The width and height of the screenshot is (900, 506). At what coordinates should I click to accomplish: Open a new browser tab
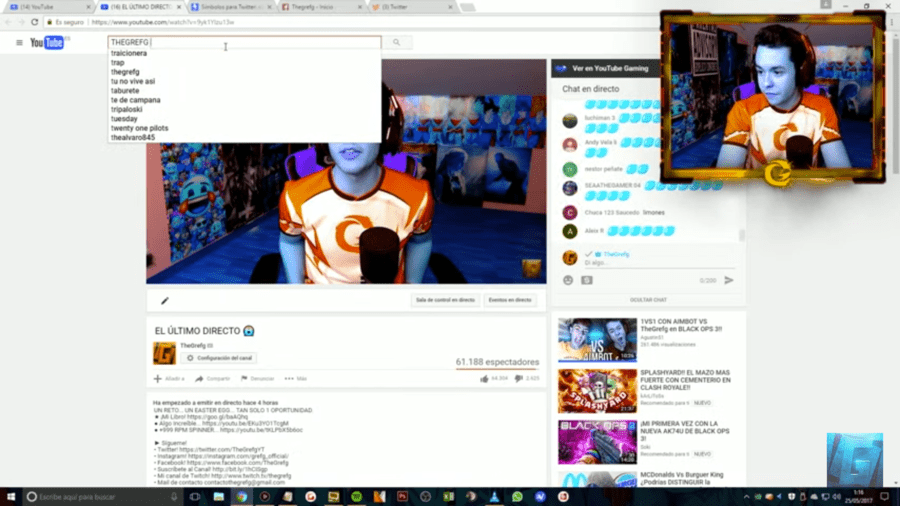click(x=468, y=7)
